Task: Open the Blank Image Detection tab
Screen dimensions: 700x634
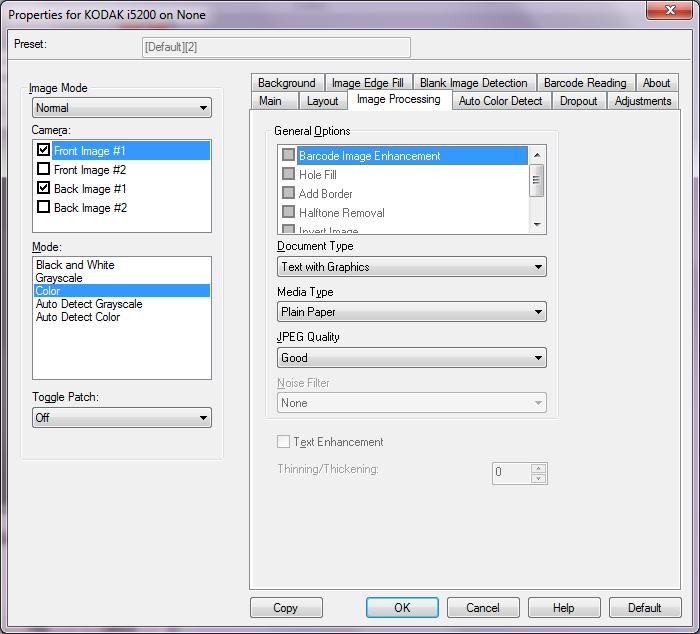Action: click(474, 83)
